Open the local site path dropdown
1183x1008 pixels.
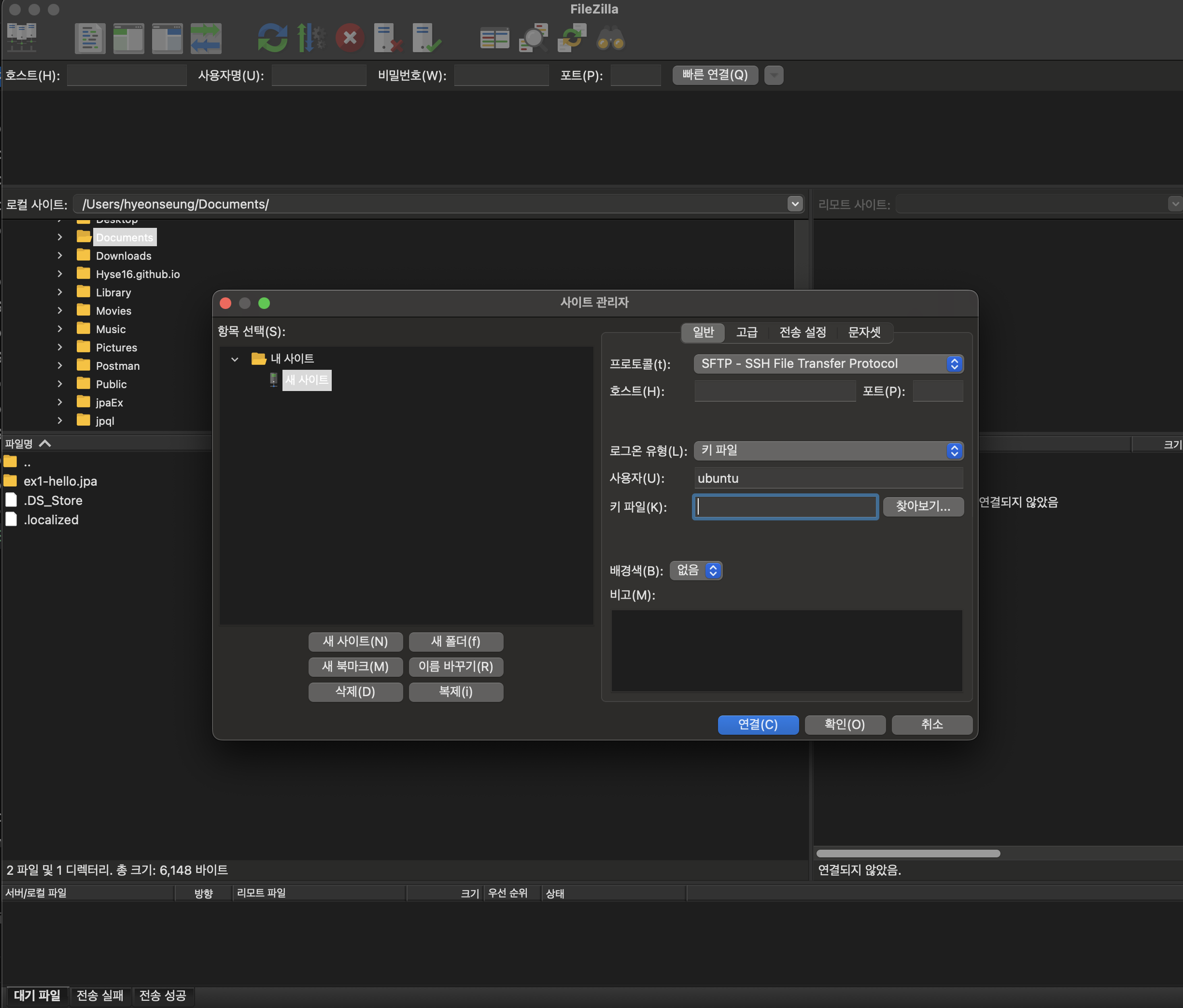795,204
